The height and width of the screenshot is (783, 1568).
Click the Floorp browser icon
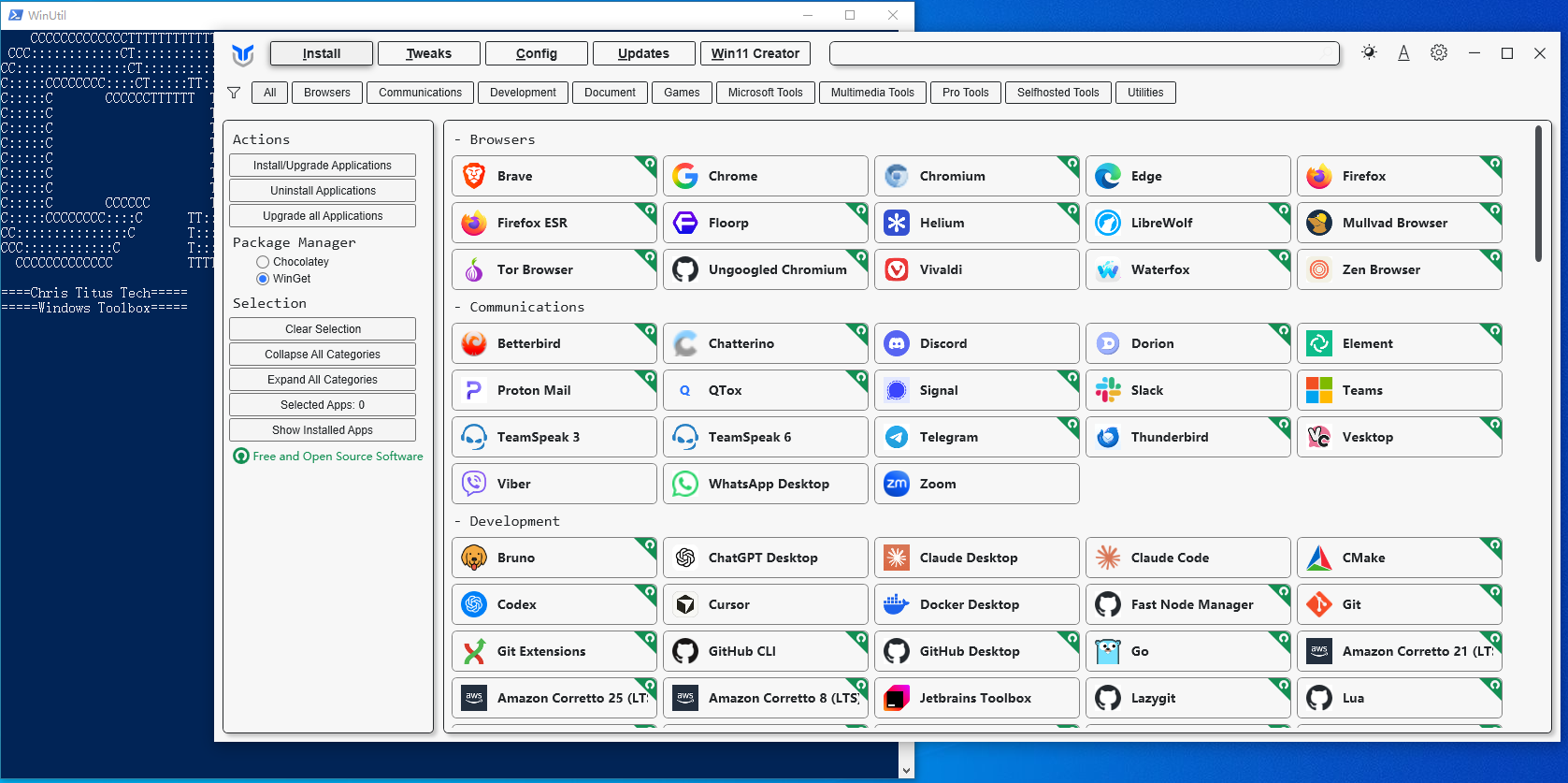(x=685, y=223)
